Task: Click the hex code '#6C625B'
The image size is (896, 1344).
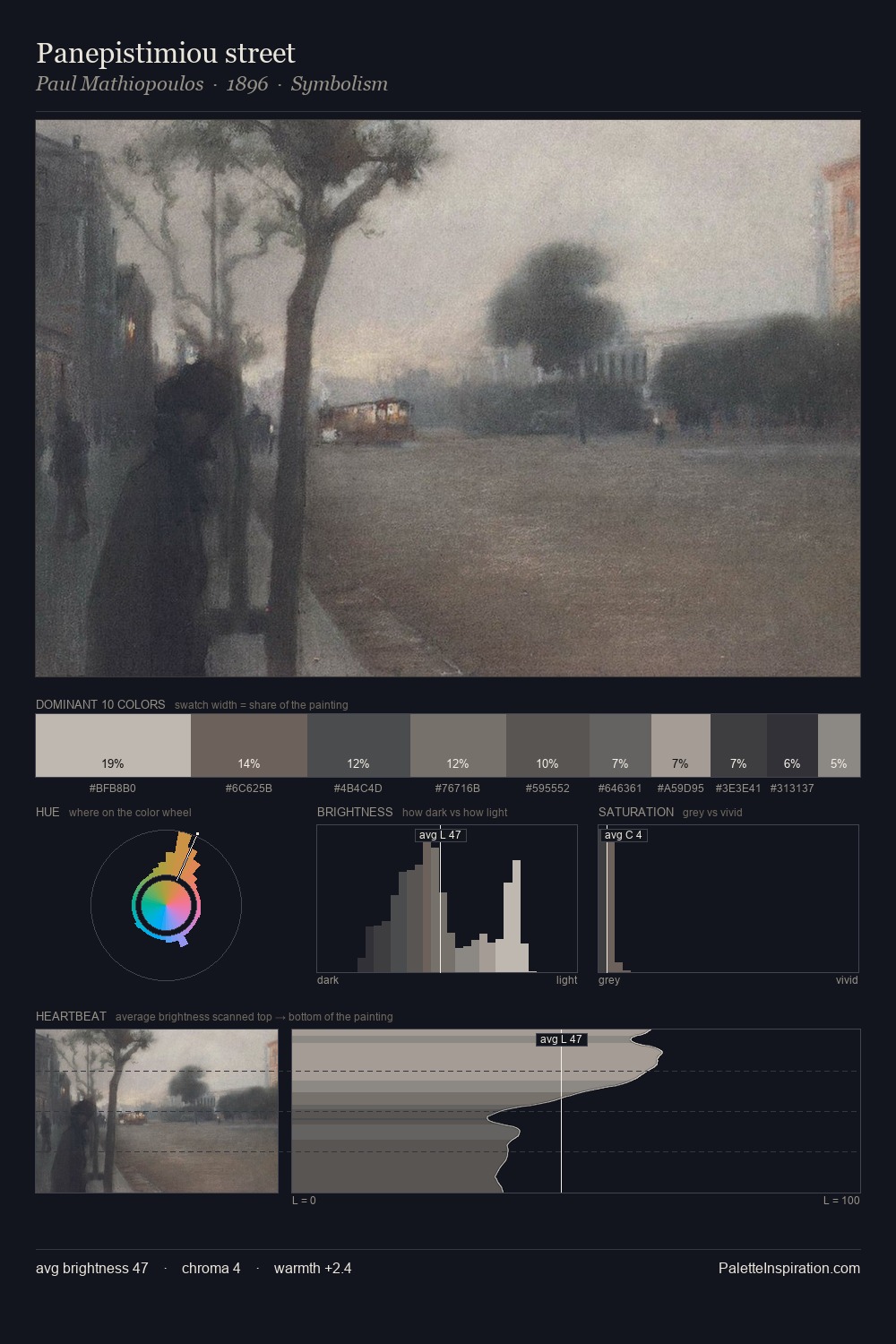Action: pos(249,788)
